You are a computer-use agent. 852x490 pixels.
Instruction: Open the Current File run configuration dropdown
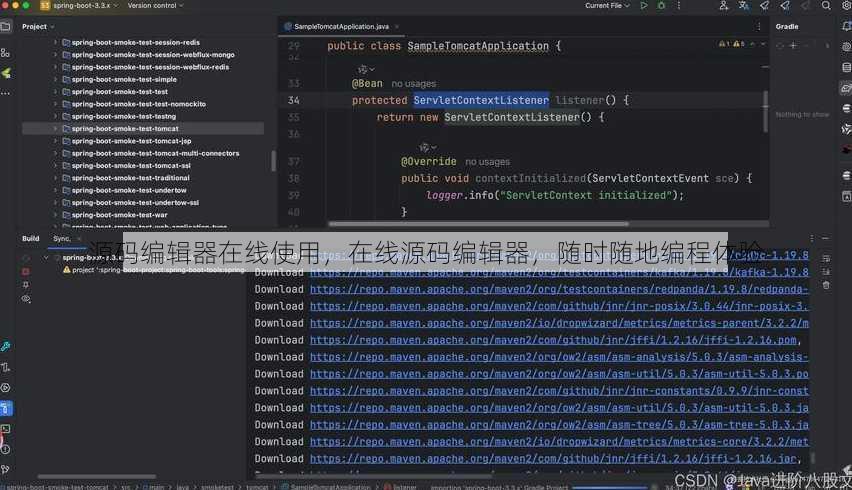tap(607, 5)
